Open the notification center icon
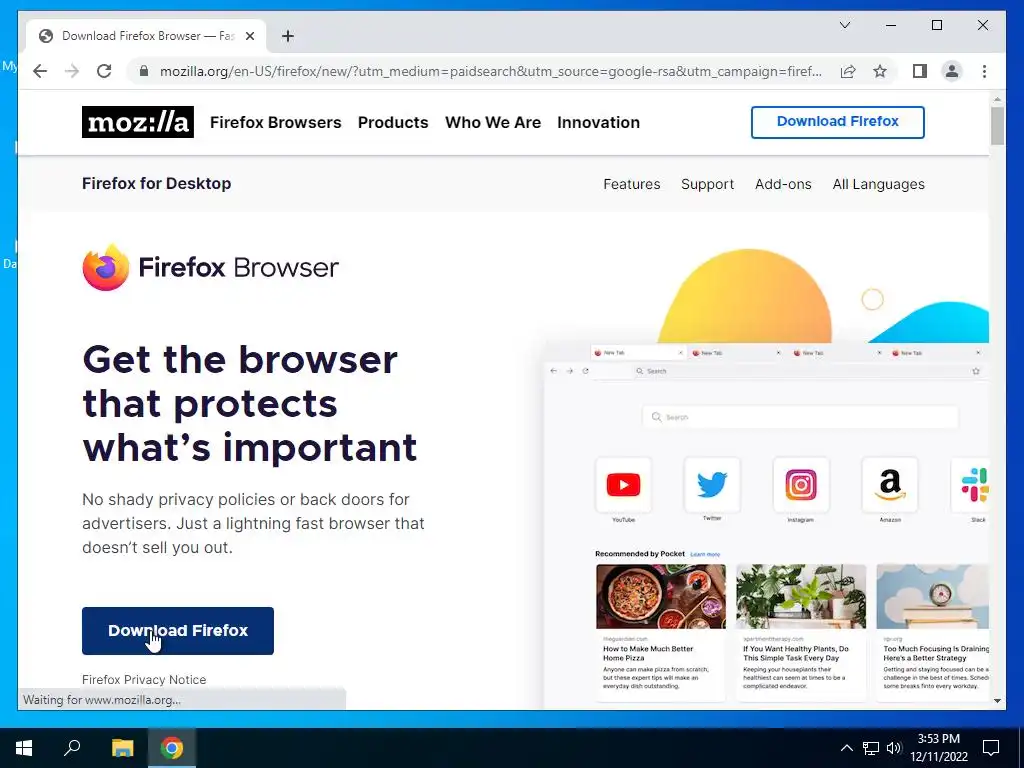 click(x=991, y=748)
